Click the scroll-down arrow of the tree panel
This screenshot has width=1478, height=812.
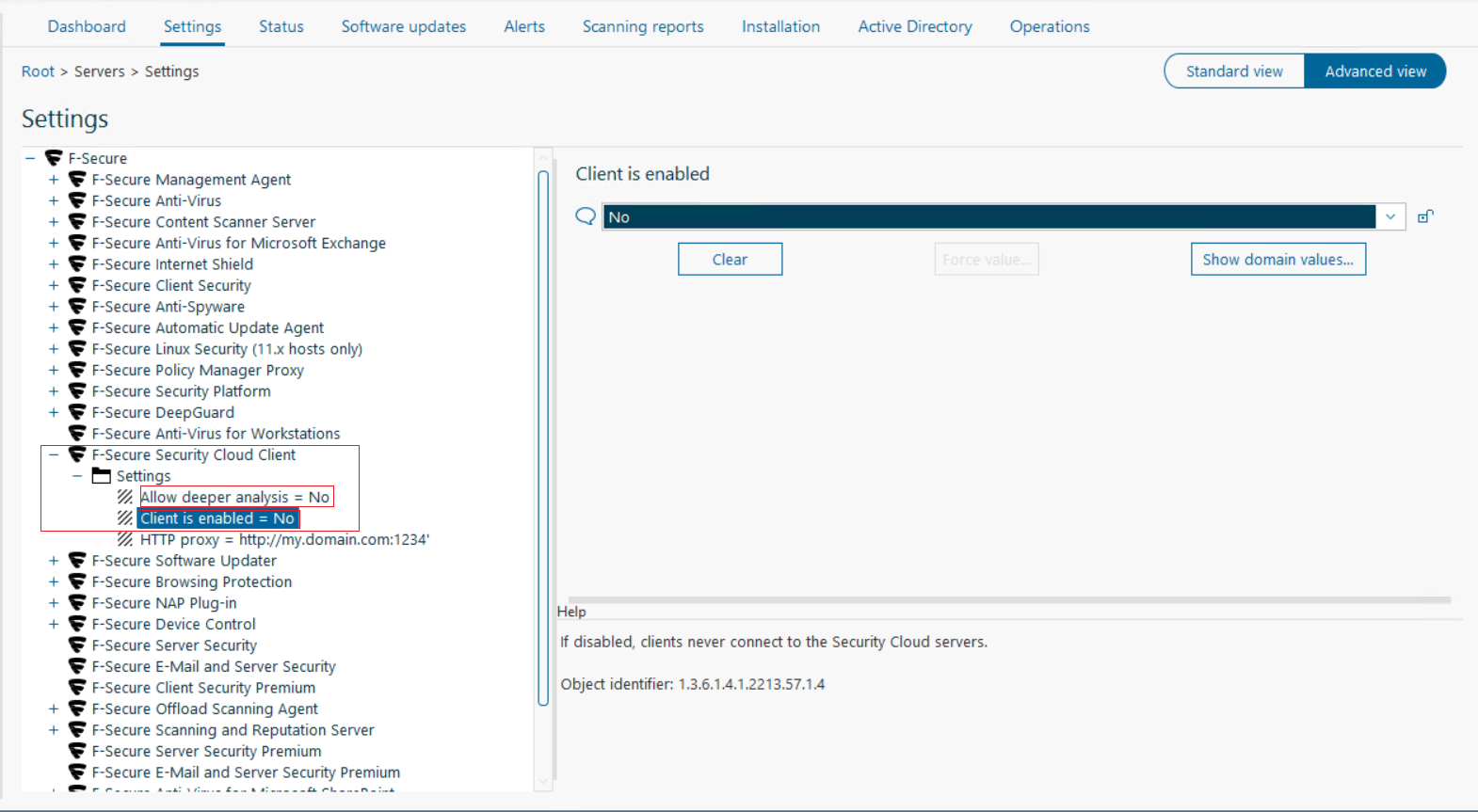tap(543, 782)
